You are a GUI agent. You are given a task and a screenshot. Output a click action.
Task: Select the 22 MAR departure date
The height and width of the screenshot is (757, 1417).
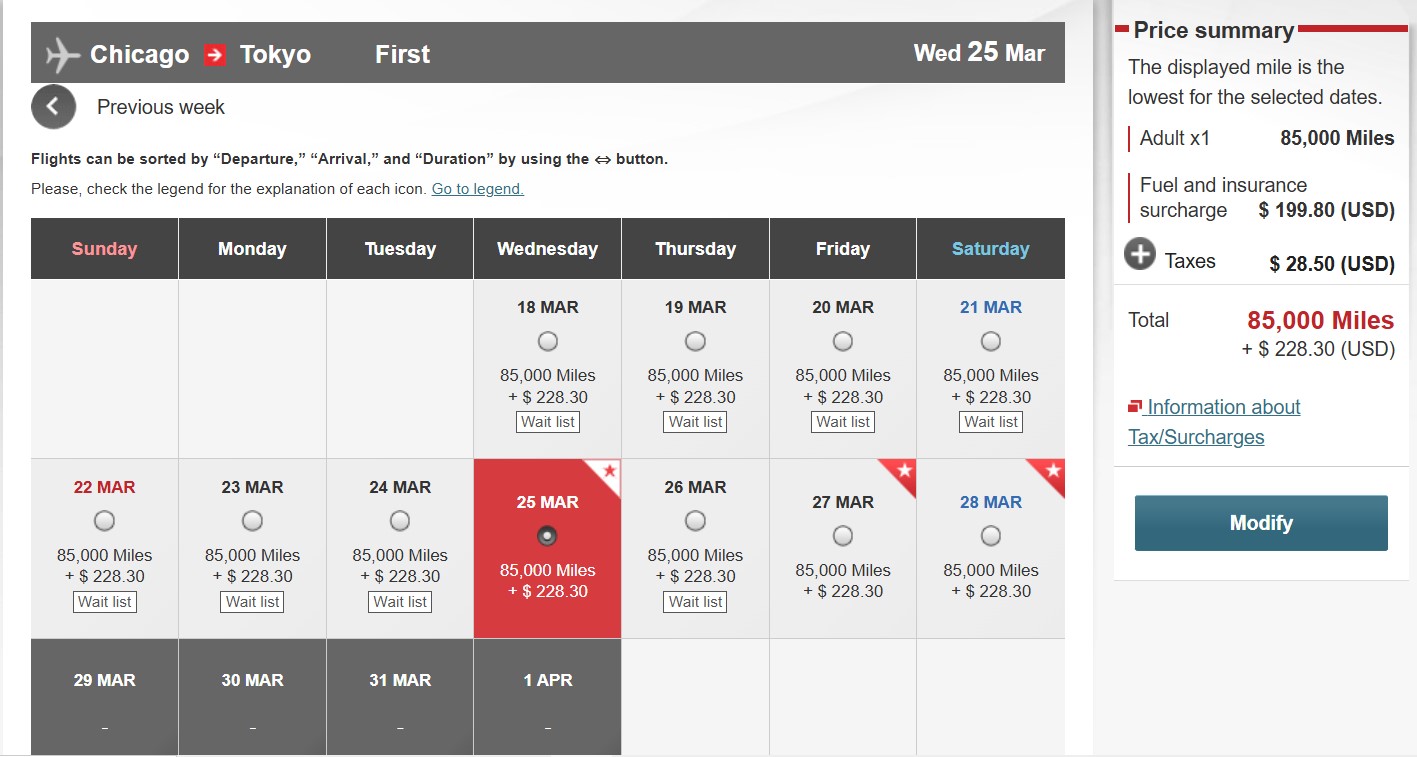[104, 520]
